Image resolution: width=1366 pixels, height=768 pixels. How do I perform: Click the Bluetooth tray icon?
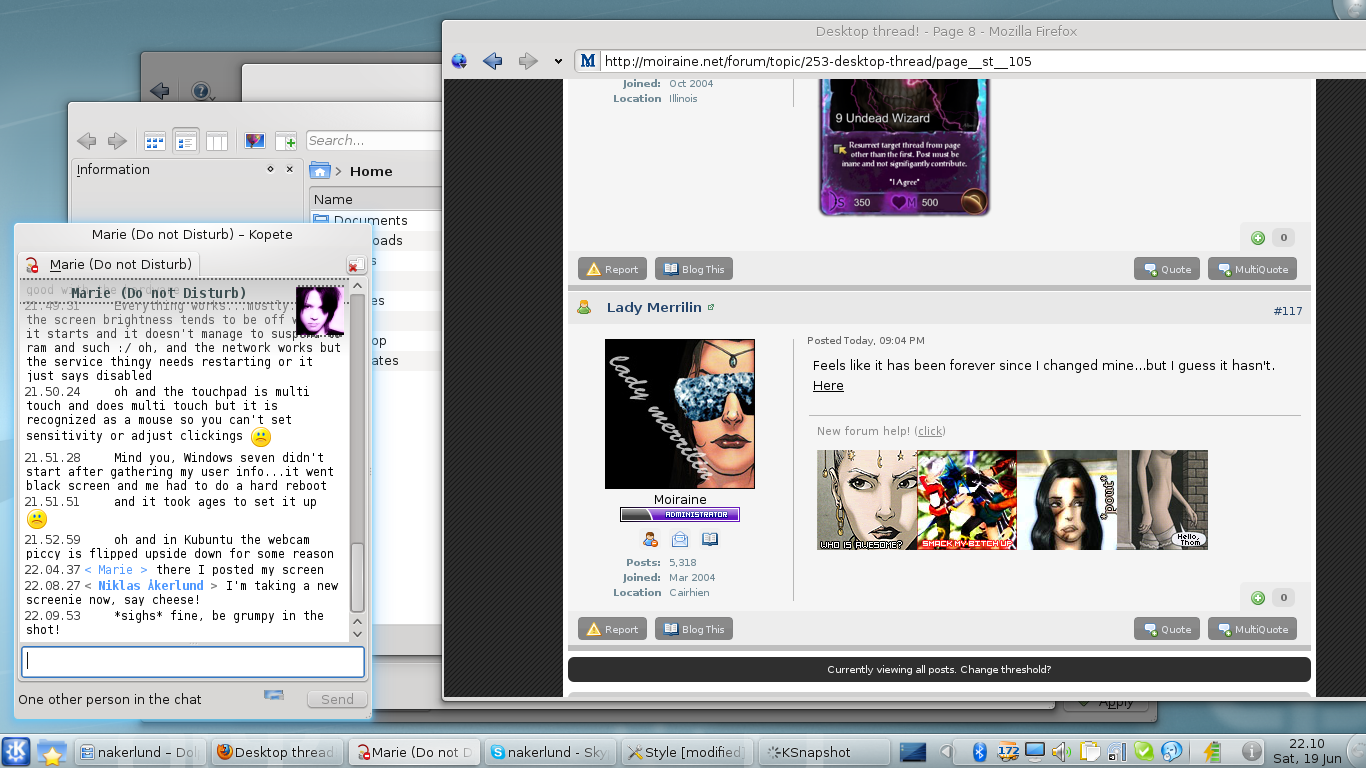coord(981,751)
